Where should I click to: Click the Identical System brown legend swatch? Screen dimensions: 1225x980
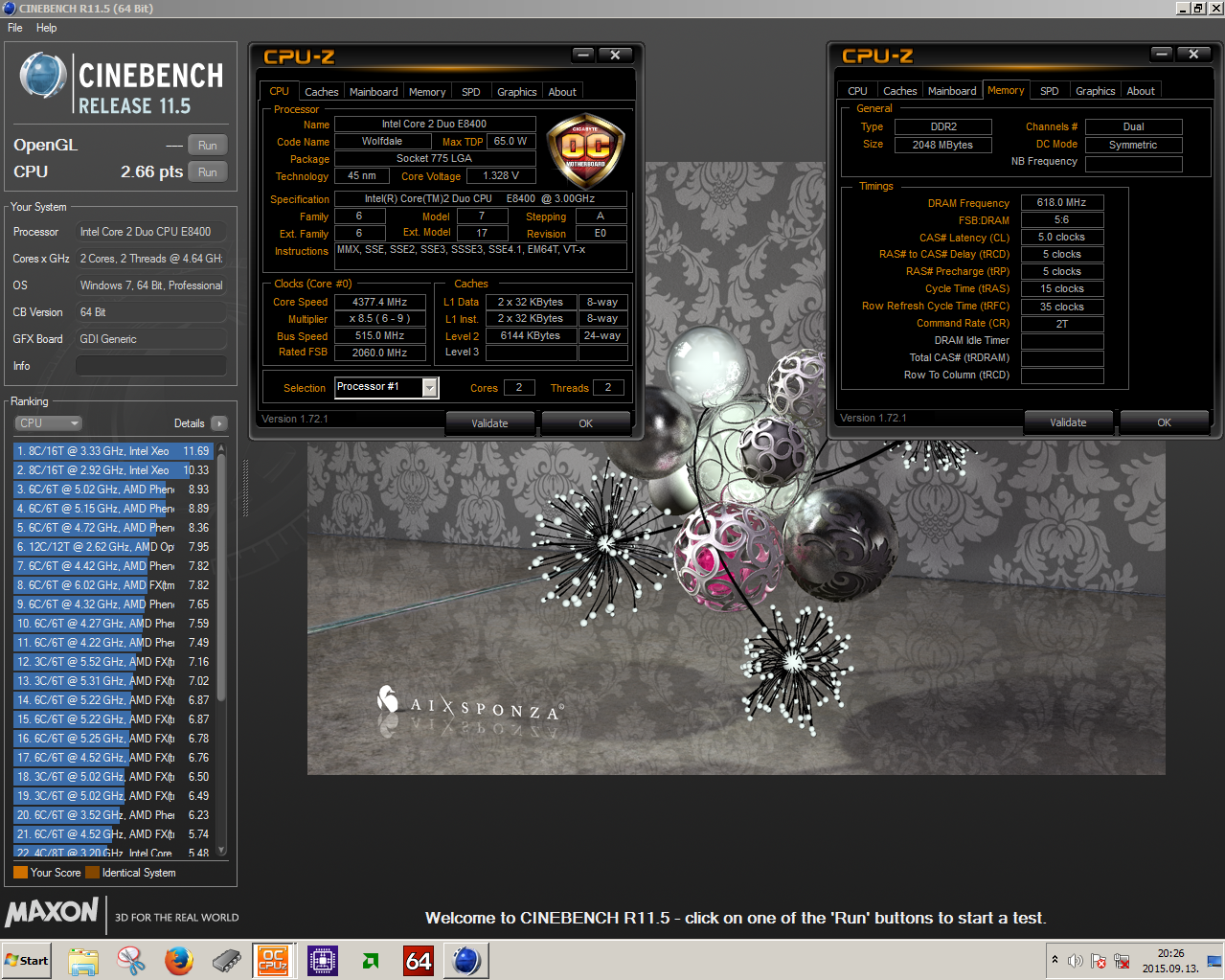click(92, 873)
